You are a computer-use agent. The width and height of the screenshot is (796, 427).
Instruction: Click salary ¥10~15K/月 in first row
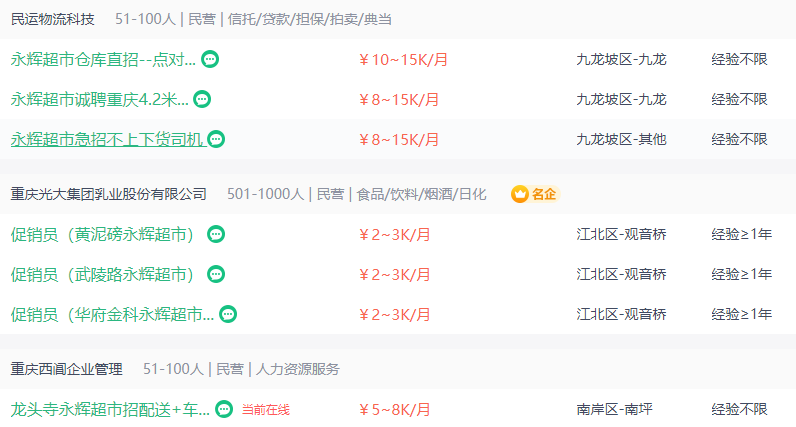(403, 60)
